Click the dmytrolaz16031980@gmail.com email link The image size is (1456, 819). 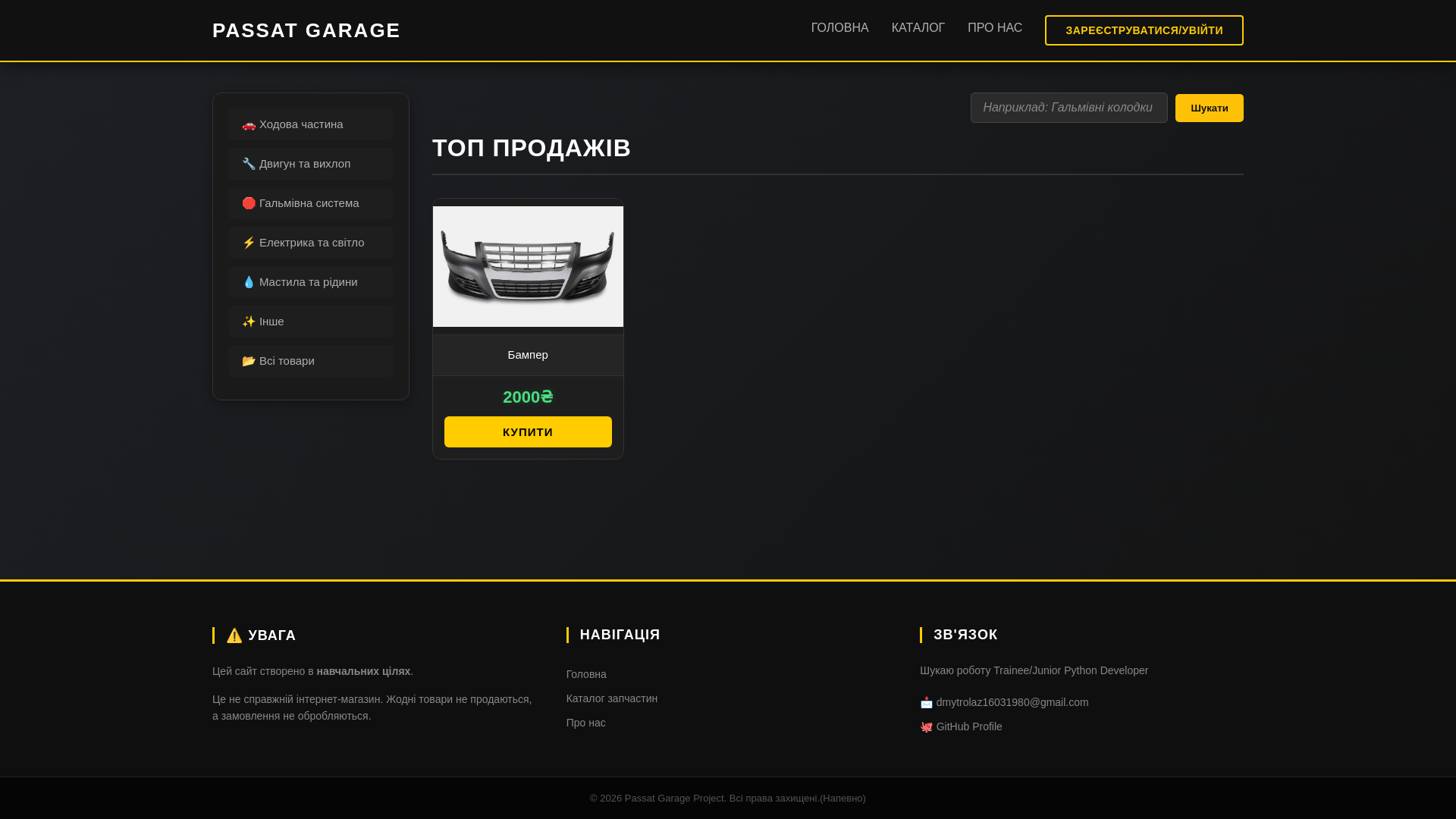coord(1012,702)
